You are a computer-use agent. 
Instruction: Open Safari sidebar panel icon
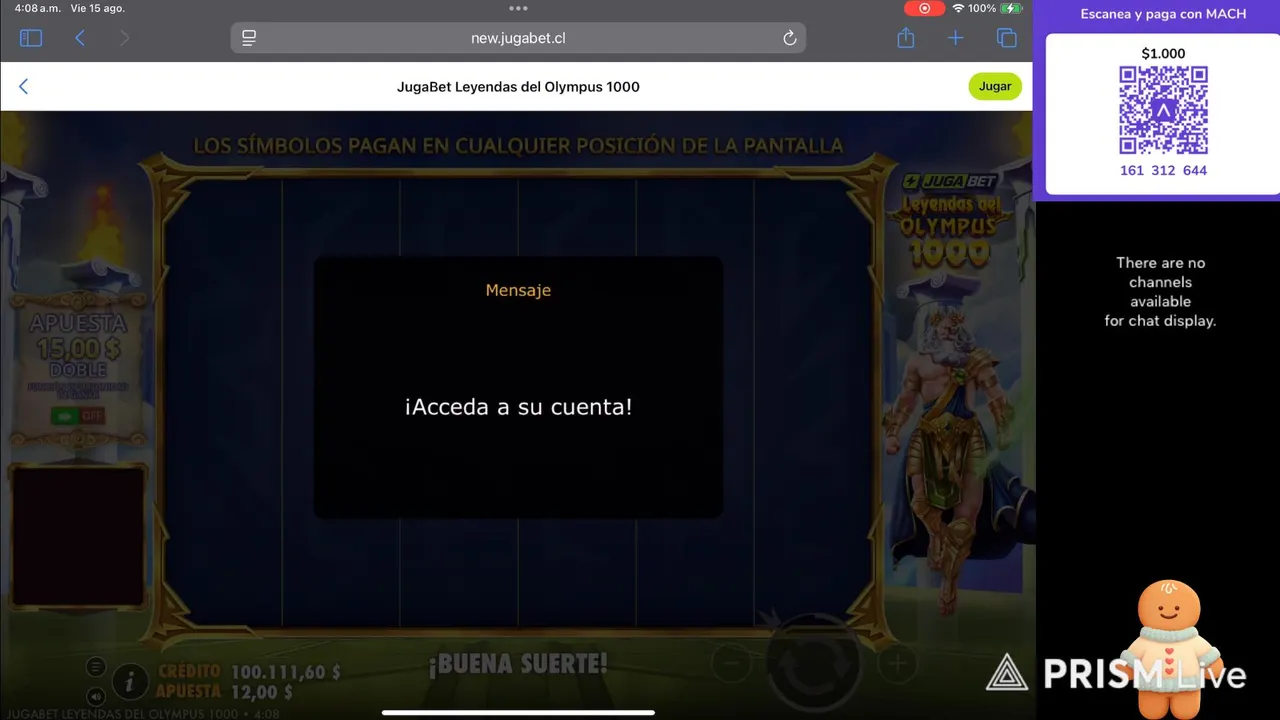(31, 38)
